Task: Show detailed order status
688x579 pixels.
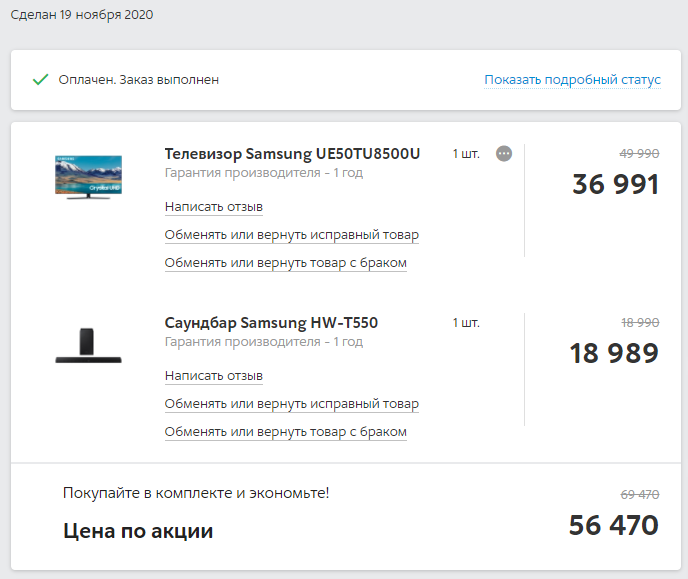Action: tap(572, 79)
